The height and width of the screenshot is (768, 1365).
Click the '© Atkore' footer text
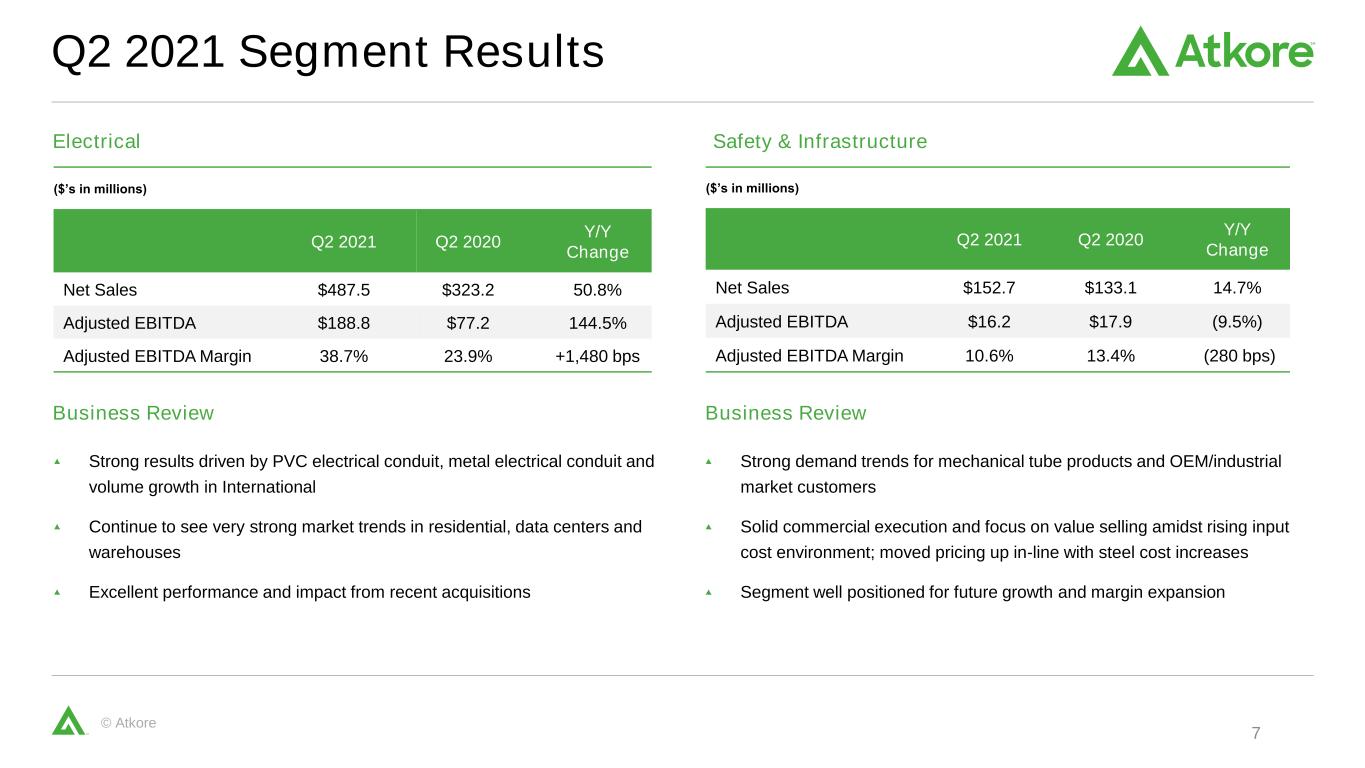click(129, 723)
